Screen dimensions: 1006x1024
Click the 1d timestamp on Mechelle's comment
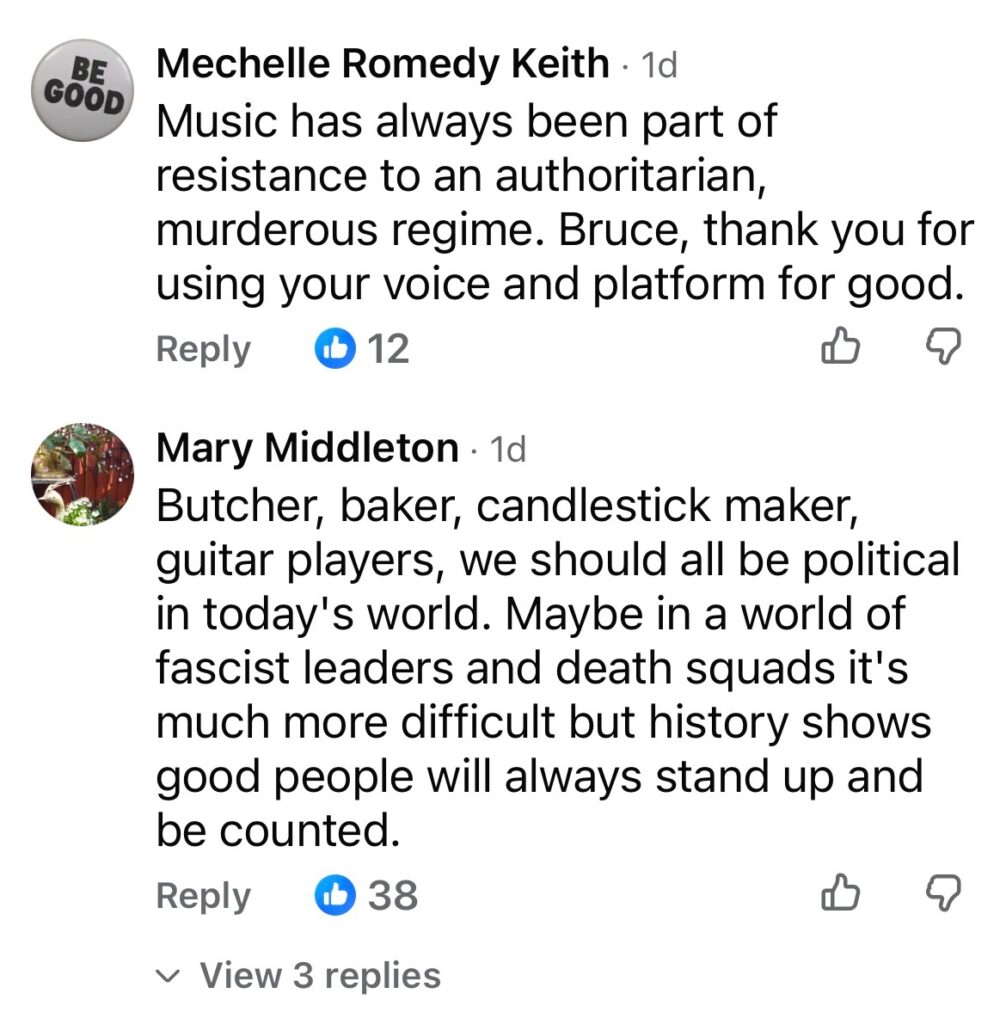(658, 66)
